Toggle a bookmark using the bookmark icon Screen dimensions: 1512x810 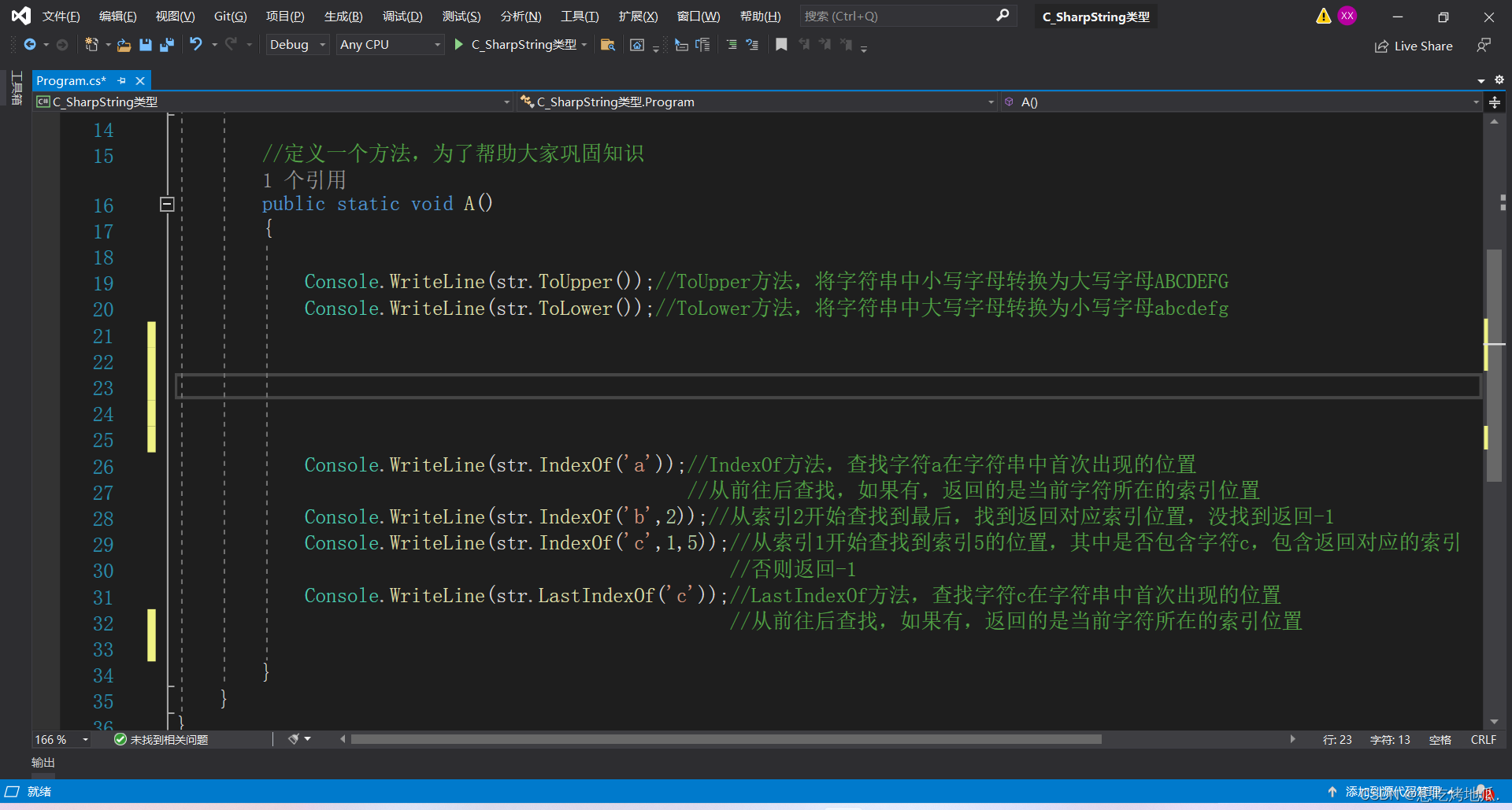[781, 45]
